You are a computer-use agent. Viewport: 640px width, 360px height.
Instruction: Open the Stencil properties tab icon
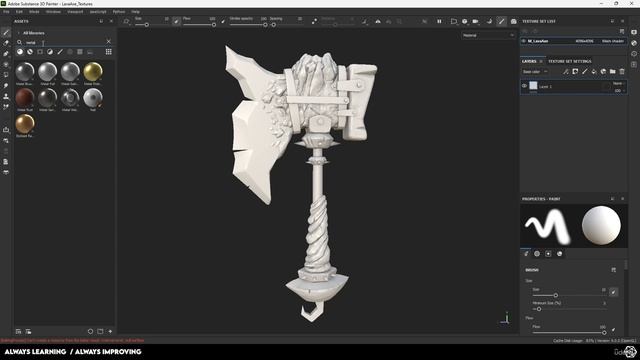[x=548, y=254]
